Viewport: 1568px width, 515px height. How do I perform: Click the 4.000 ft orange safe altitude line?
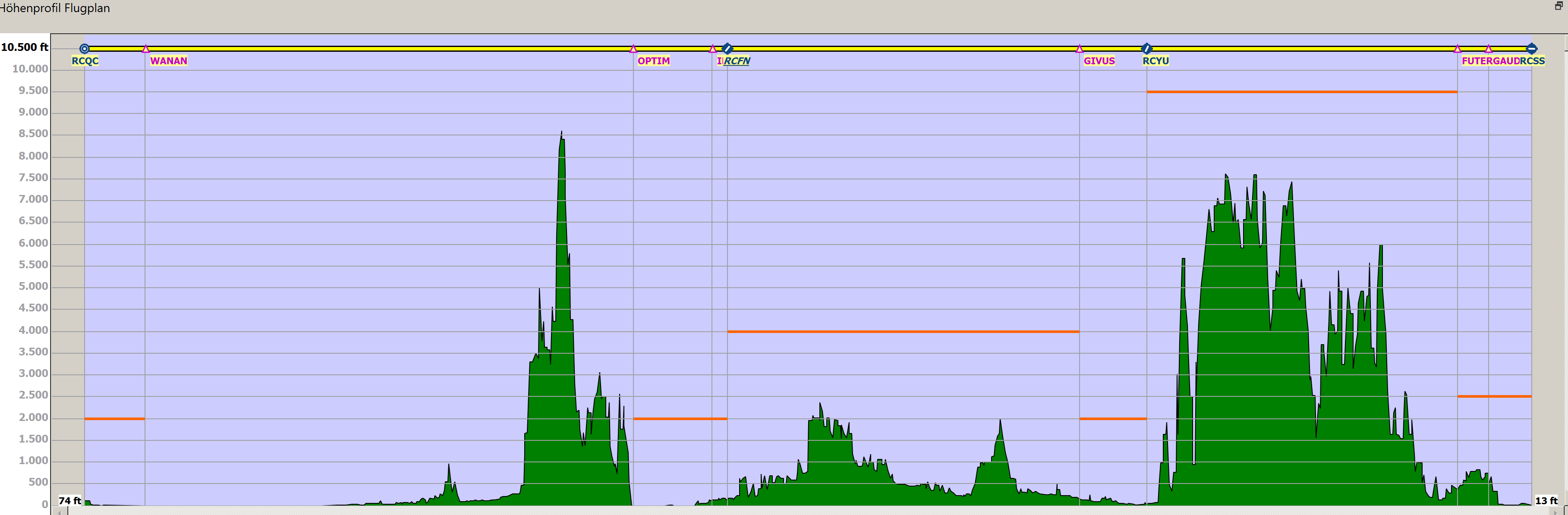pos(904,332)
